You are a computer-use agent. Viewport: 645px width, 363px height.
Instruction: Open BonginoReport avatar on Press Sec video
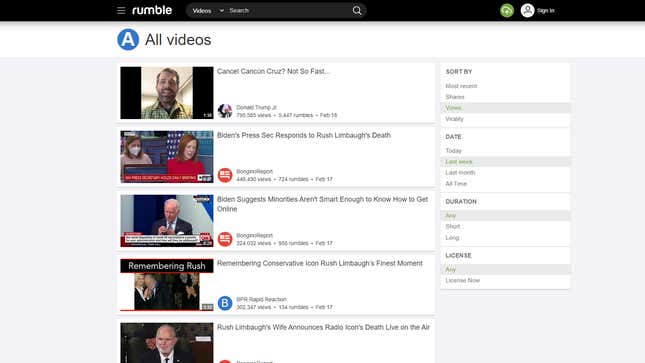(225, 175)
